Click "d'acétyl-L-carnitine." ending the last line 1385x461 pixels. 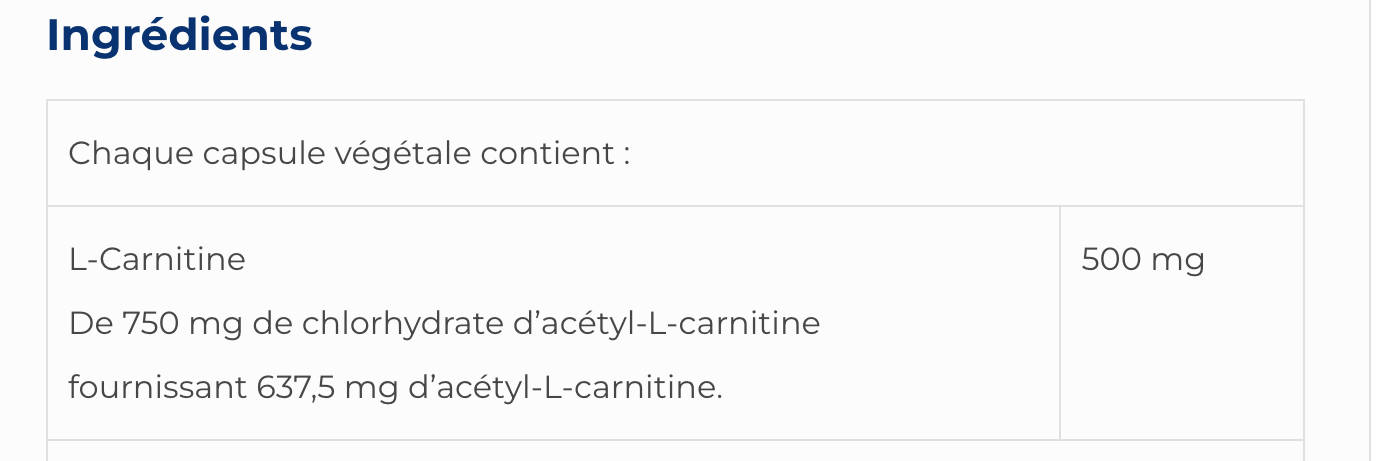coord(566,387)
